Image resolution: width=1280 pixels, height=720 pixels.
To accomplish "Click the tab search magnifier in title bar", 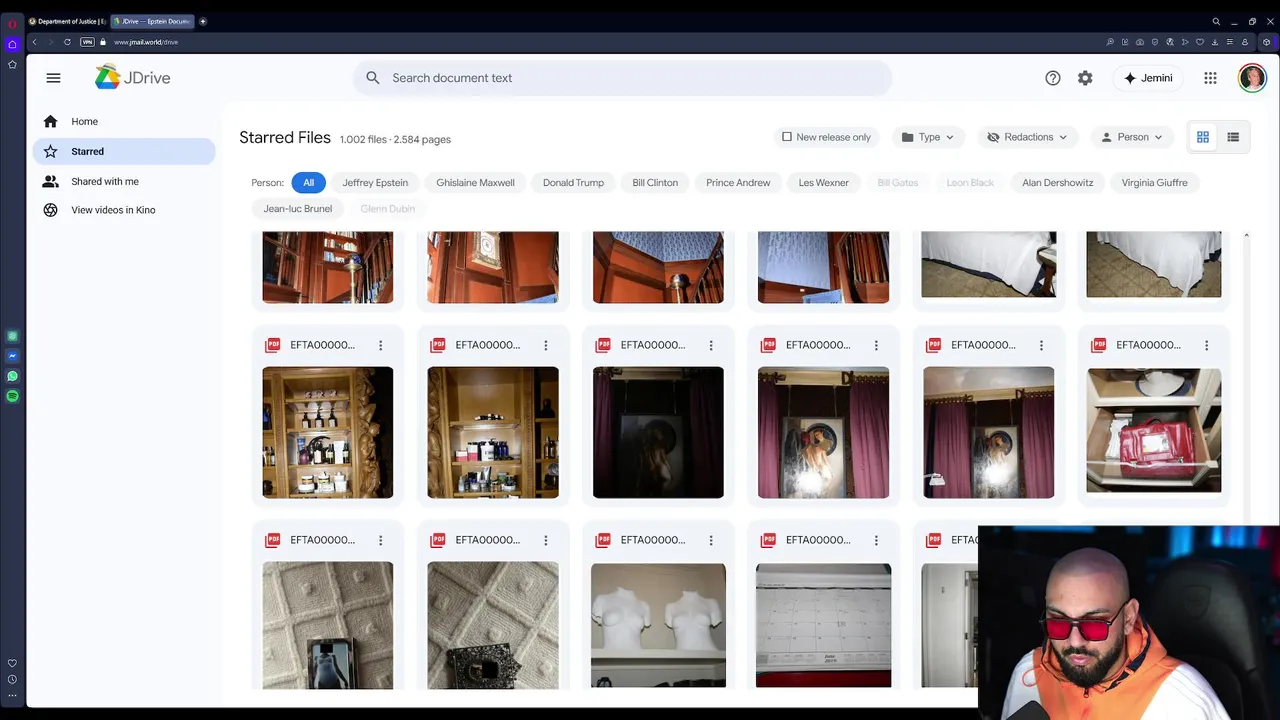I will tap(1216, 21).
